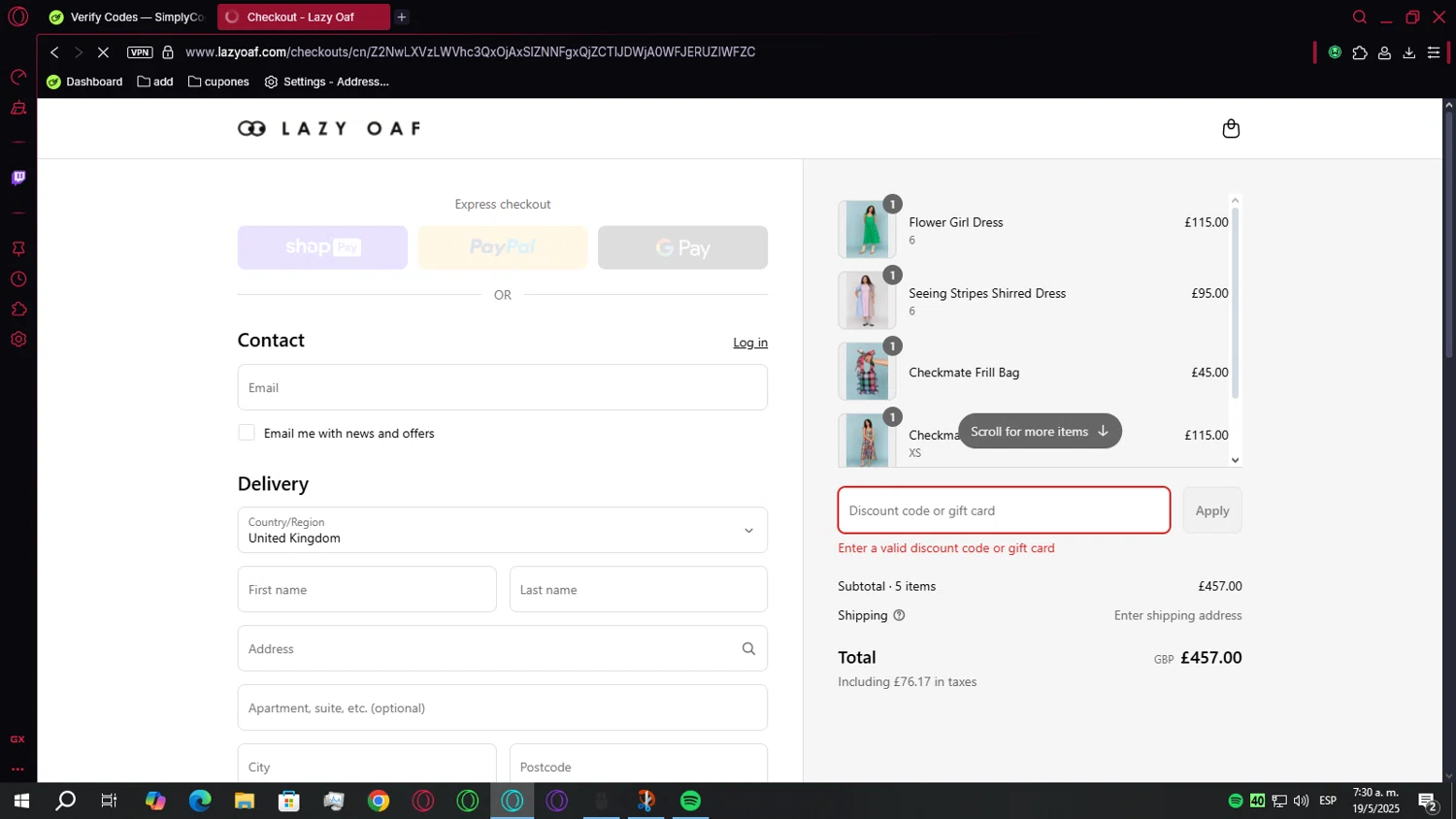
Task: Click Checkmate Frill Bag thumbnail
Action: pos(867,371)
